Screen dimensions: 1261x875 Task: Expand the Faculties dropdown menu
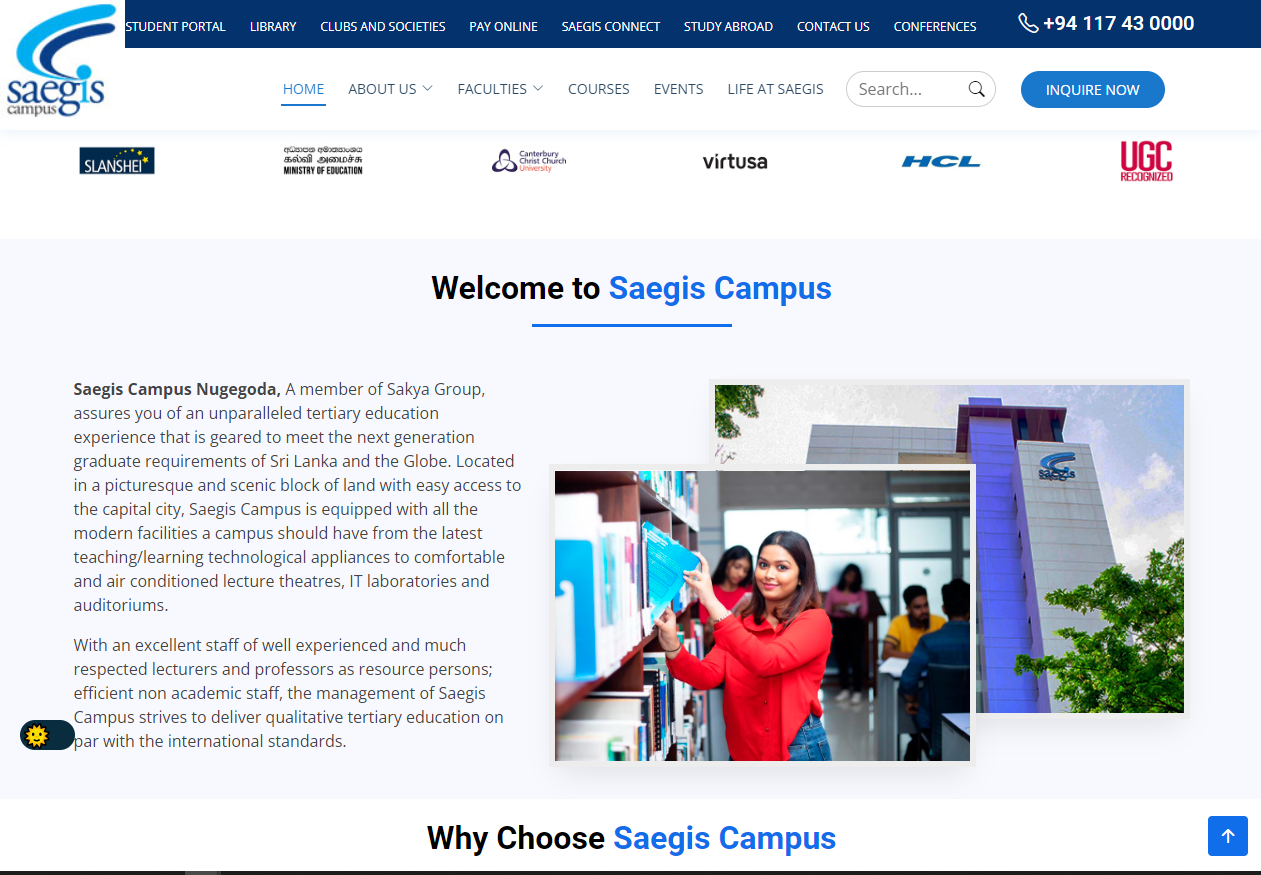500,89
